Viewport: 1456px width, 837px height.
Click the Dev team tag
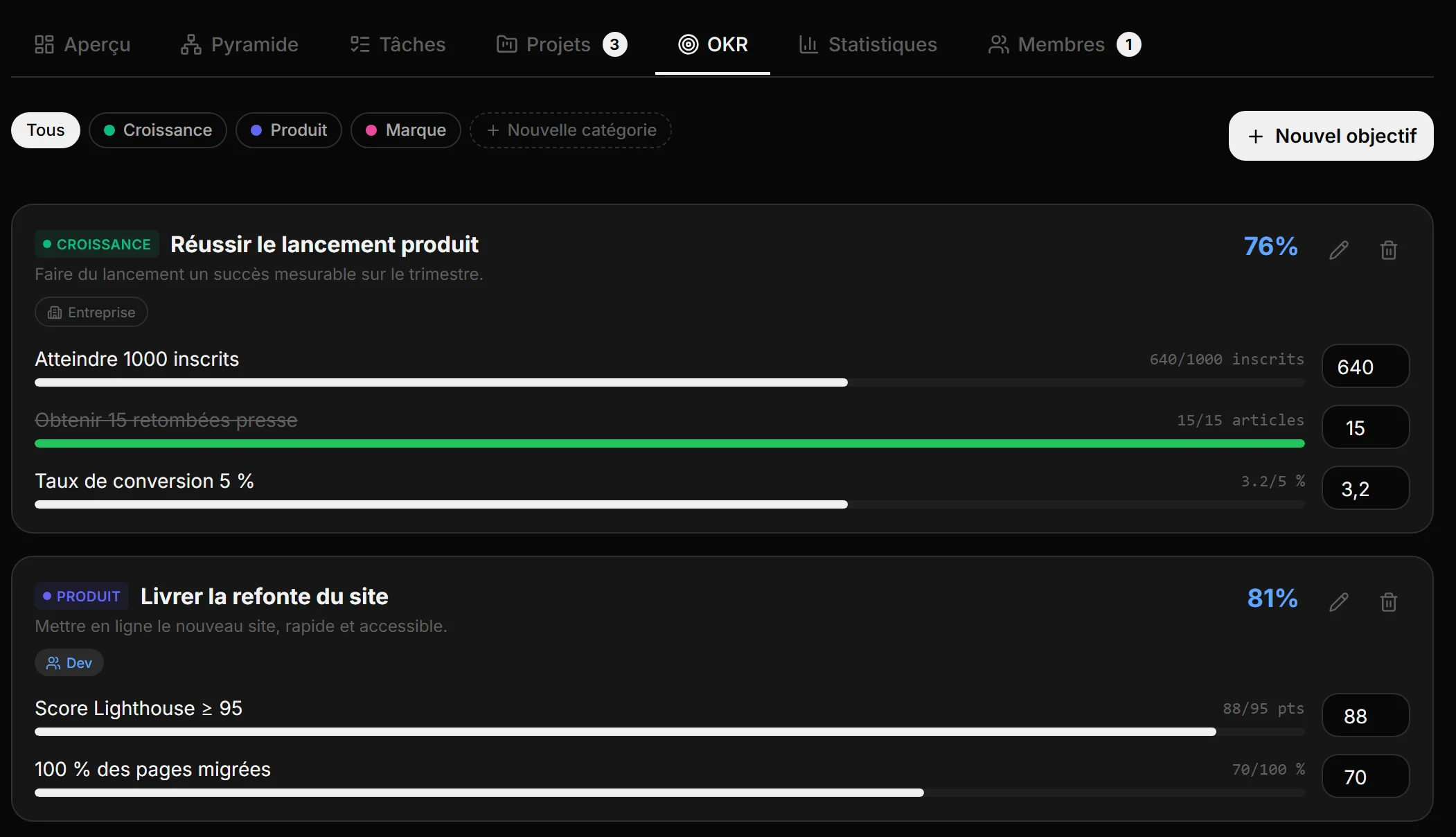click(x=69, y=662)
